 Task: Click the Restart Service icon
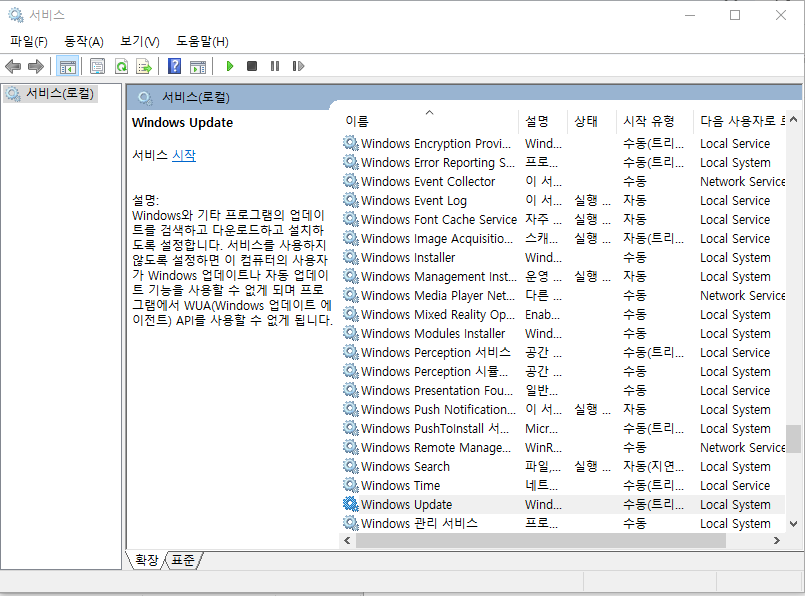(x=298, y=66)
